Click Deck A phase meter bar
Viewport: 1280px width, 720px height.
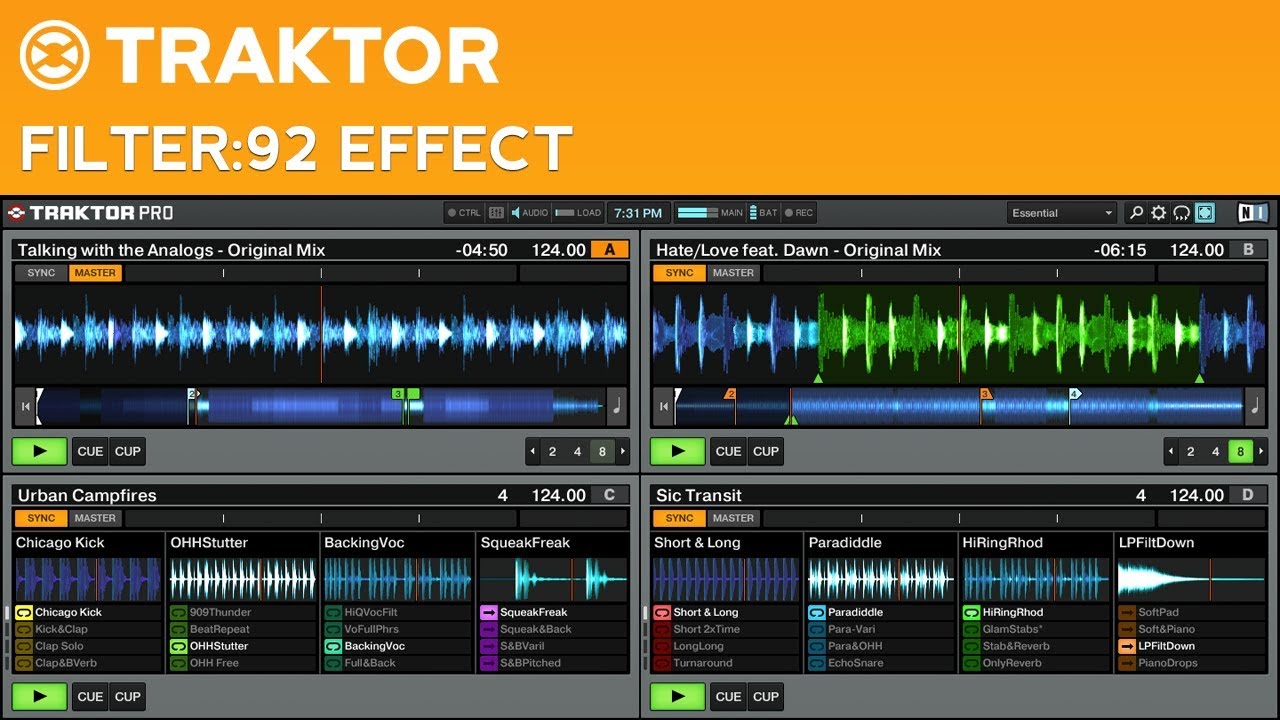coord(320,273)
